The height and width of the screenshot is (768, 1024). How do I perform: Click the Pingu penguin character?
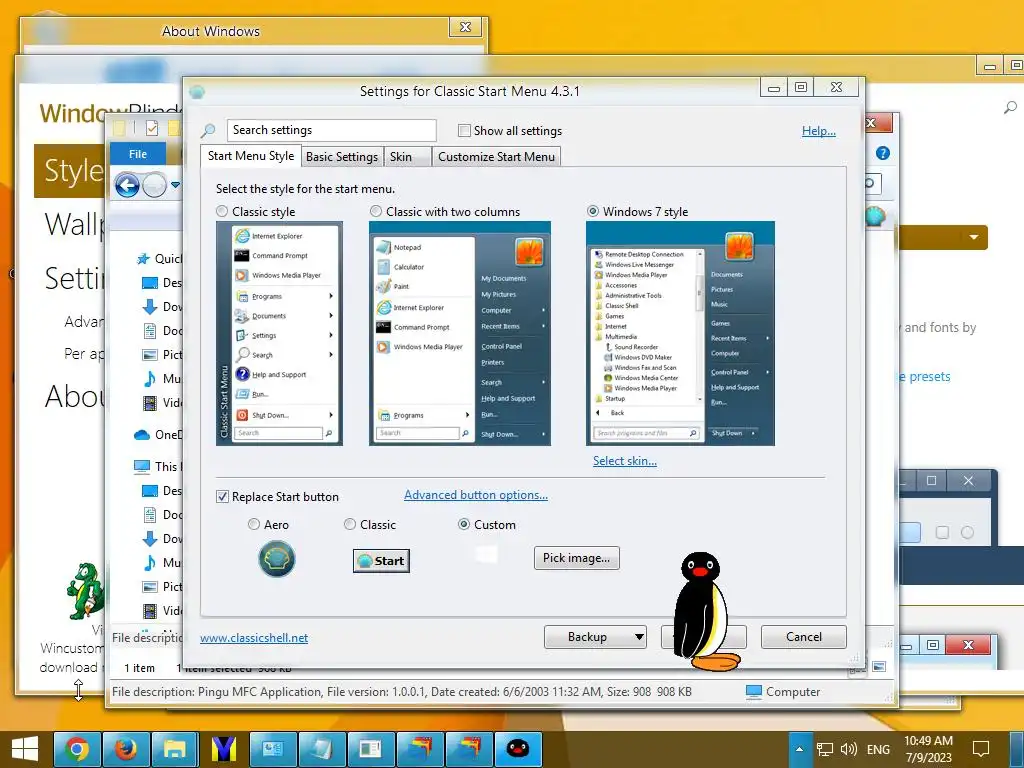[x=707, y=612]
